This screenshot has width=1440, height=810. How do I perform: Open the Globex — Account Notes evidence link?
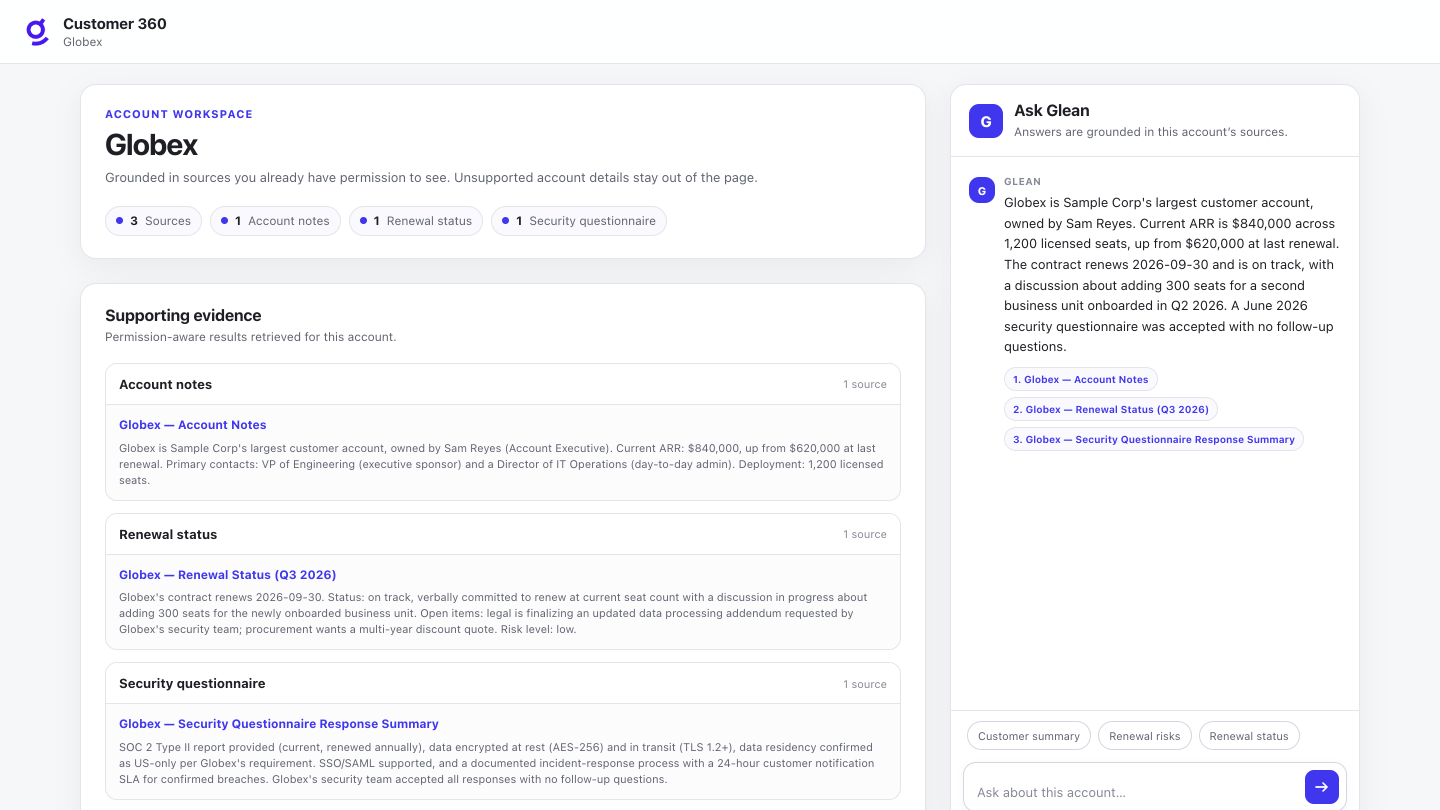point(193,425)
